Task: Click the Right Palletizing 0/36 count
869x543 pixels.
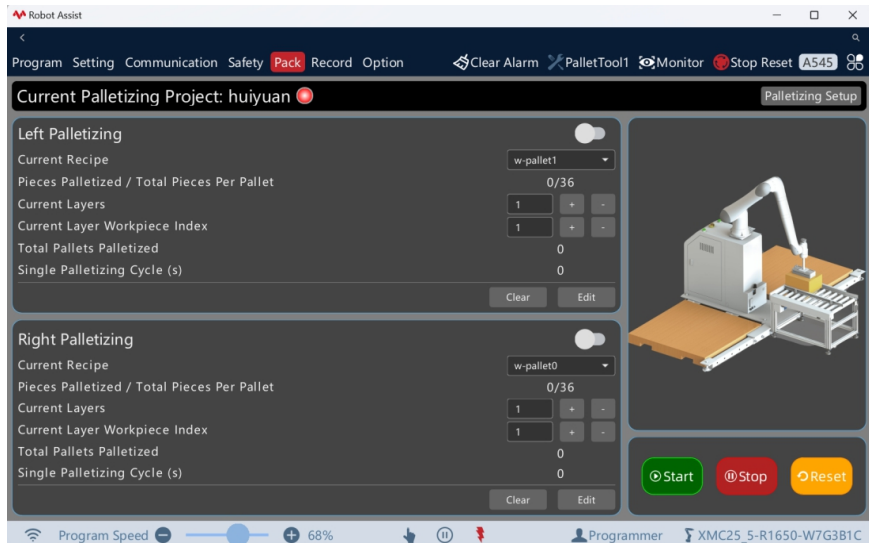Action: coord(560,387)
